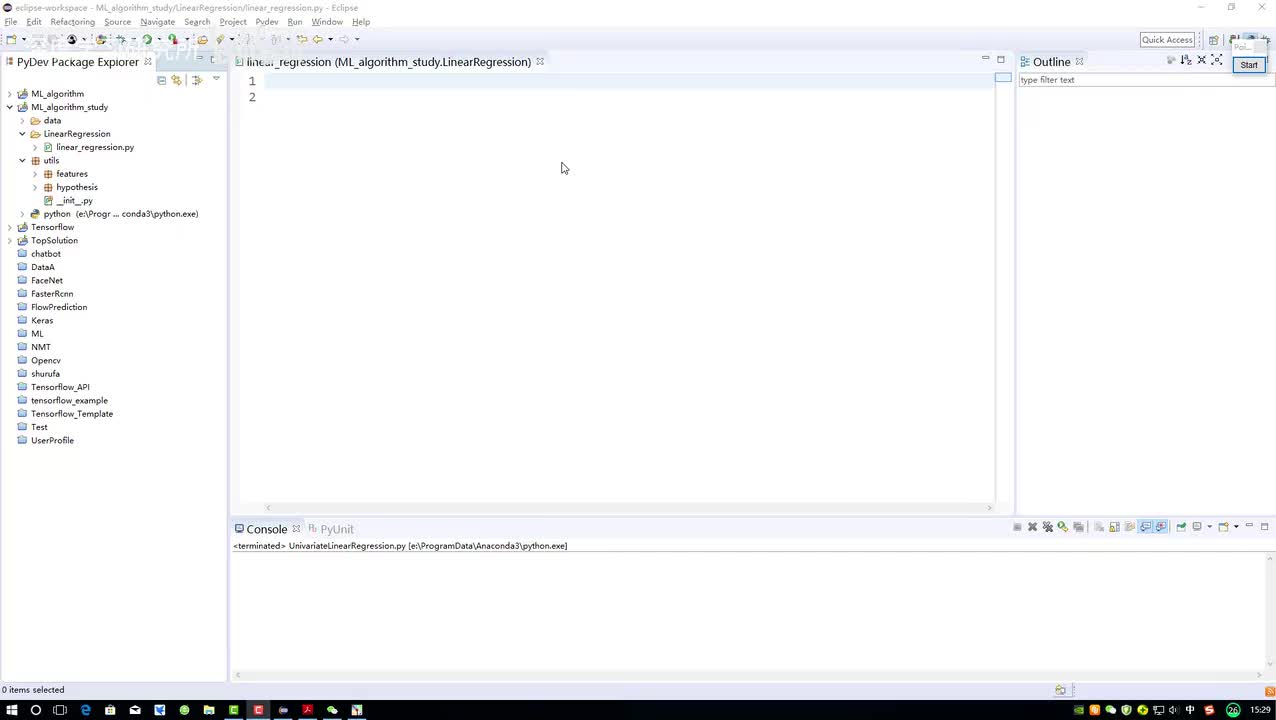Click Remove All Terminated Launches icon
Screen dimensions: 1276x720
coord(1048,527)
